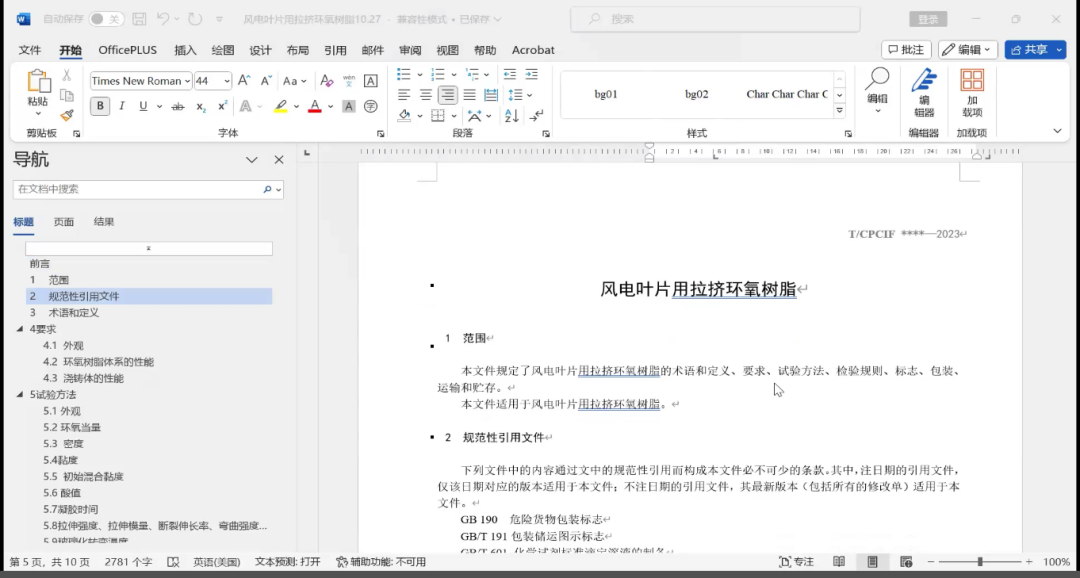Apply character border (boxed A)

click(x=371, y=81)
